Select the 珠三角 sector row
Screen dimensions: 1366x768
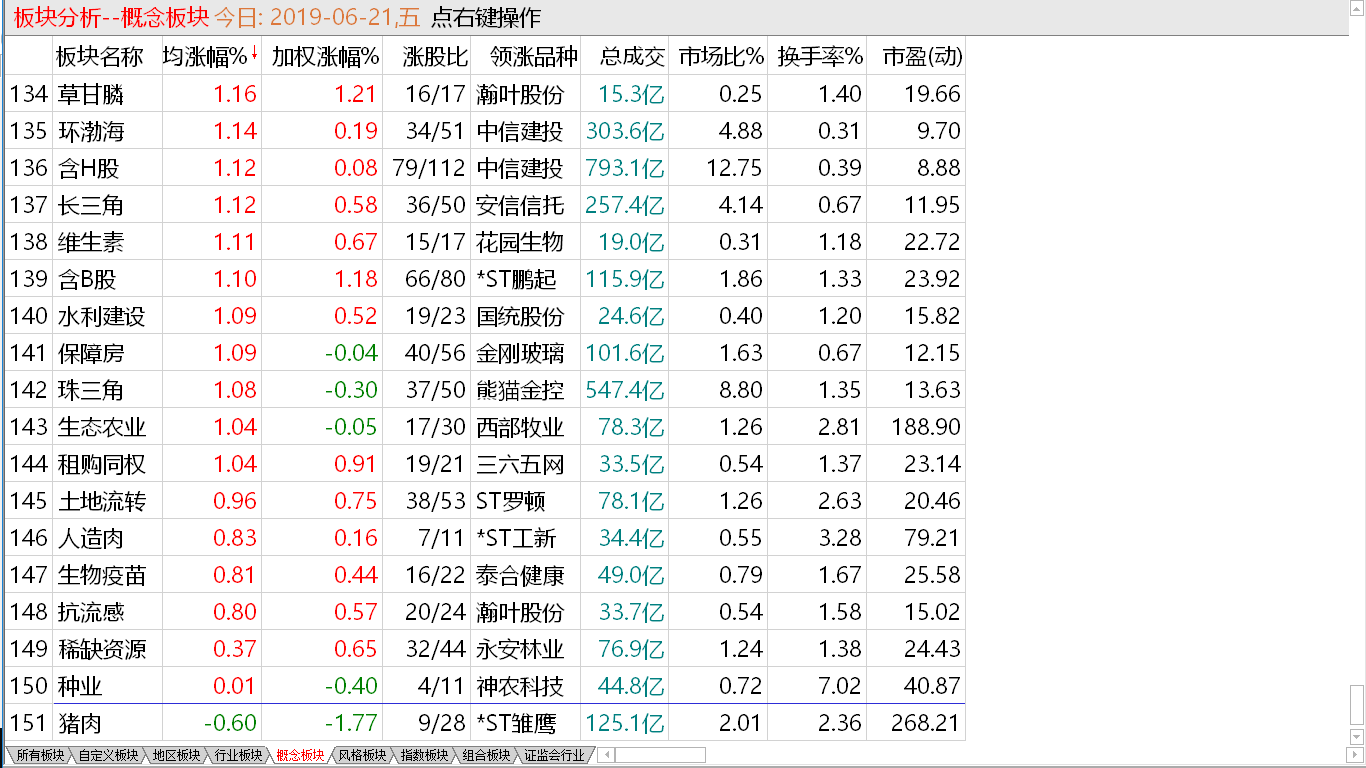[485, 390]
